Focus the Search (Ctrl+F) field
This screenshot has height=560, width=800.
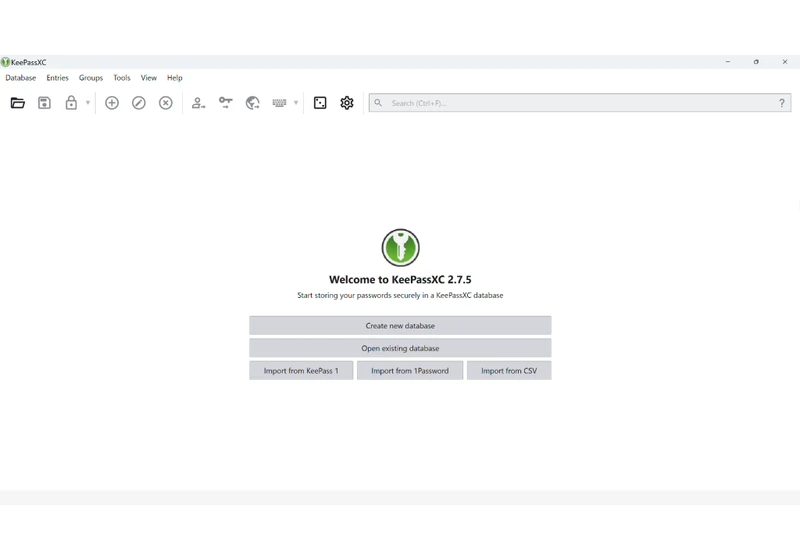pos(580,103)
